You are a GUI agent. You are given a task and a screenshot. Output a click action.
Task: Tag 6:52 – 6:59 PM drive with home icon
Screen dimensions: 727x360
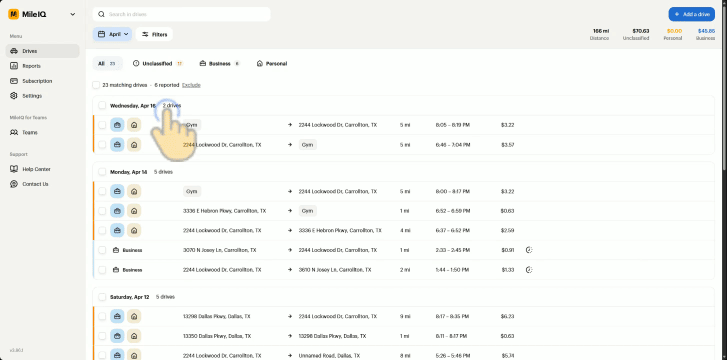coord(134,211)
